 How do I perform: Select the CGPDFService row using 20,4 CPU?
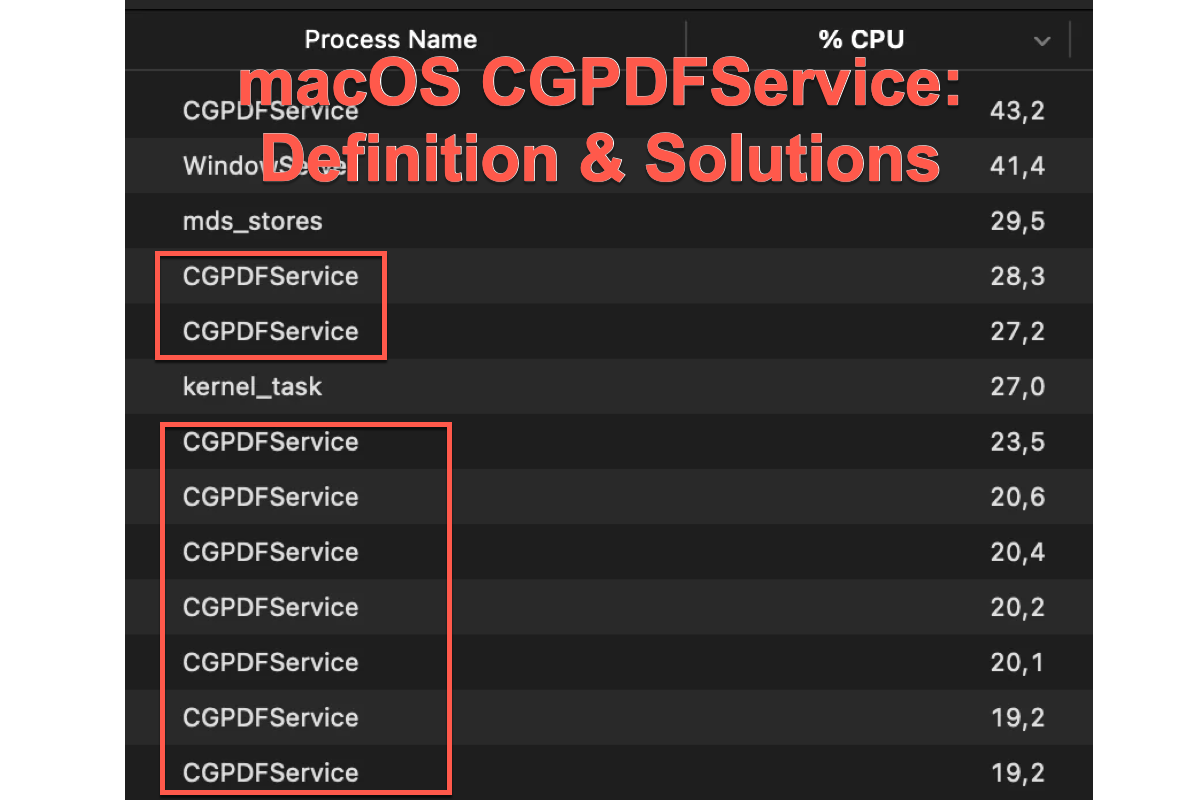[609, 552]
